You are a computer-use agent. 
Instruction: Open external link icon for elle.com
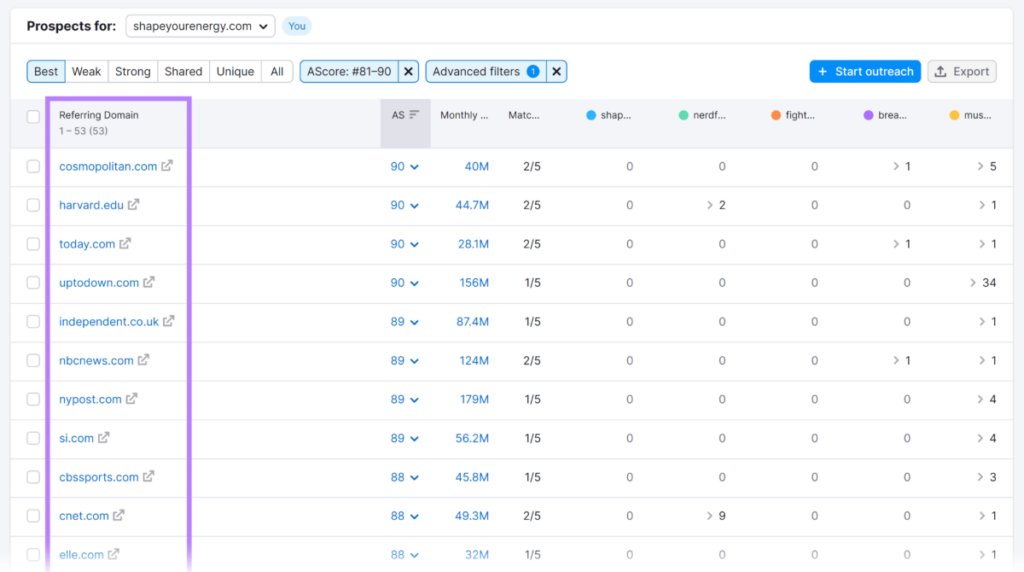tap(114, 554)
